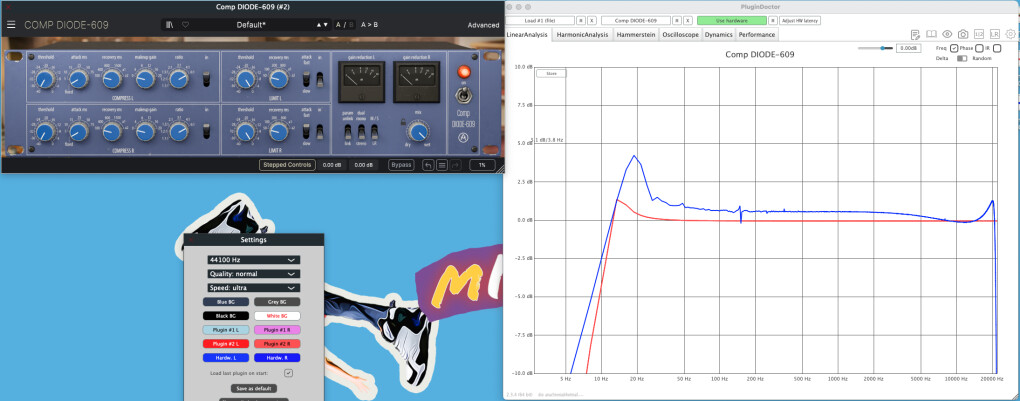Click Compress L ratio knob
The height and width of the screenshot is (401, 1020).
[179, 79]
